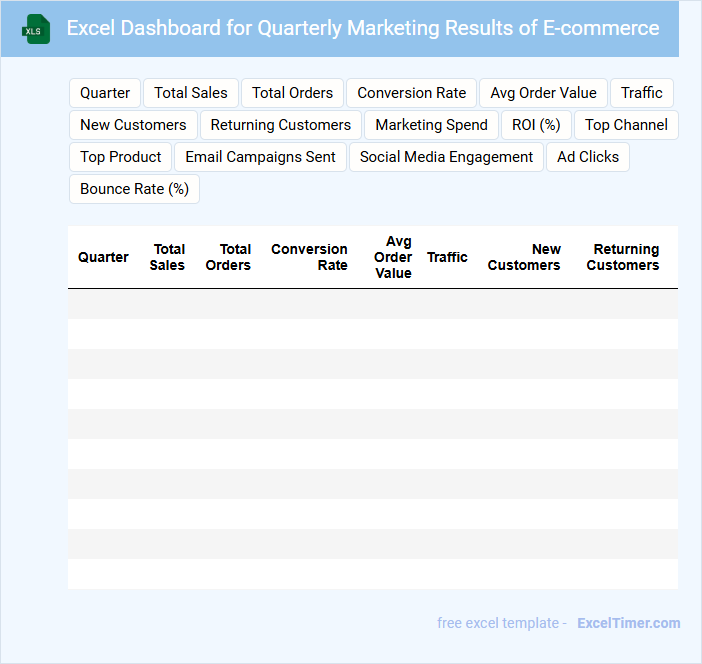Click the Returning Customers table column header
702x664 pixels.
622,257
